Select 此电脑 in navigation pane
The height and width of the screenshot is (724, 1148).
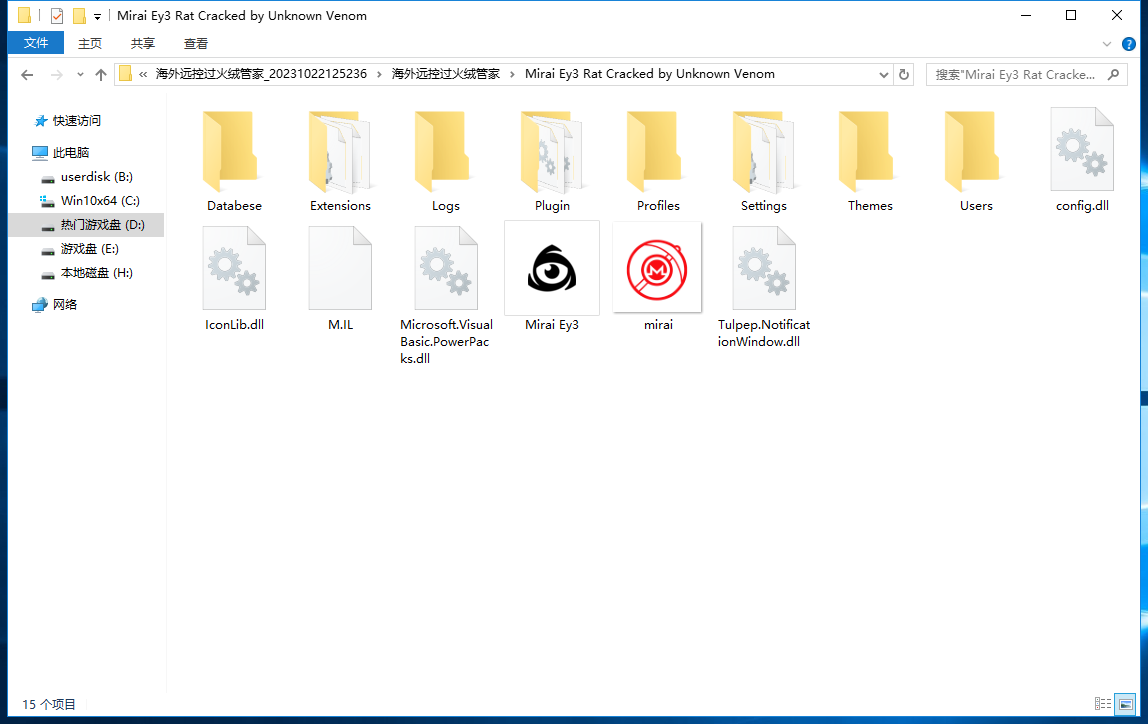71,152
